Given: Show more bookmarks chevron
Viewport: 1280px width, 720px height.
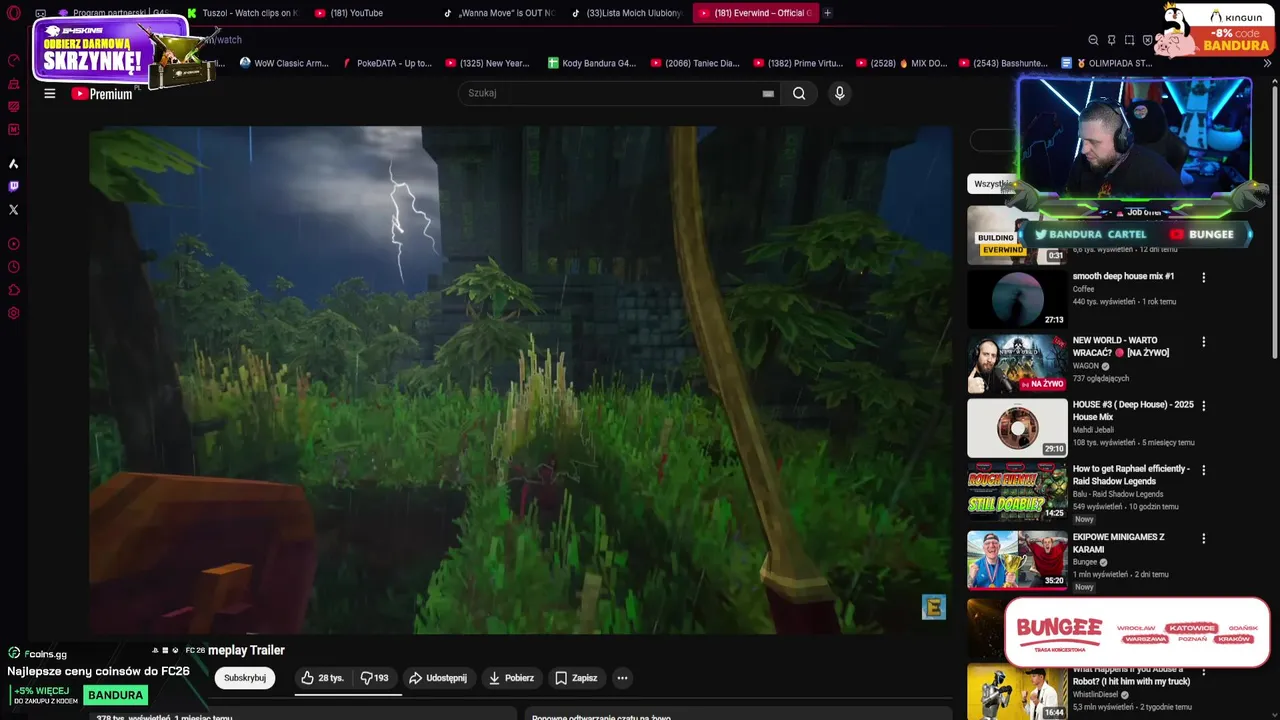Looking at the screenshot, I should pyautogui.click(x=1267, y=63).
